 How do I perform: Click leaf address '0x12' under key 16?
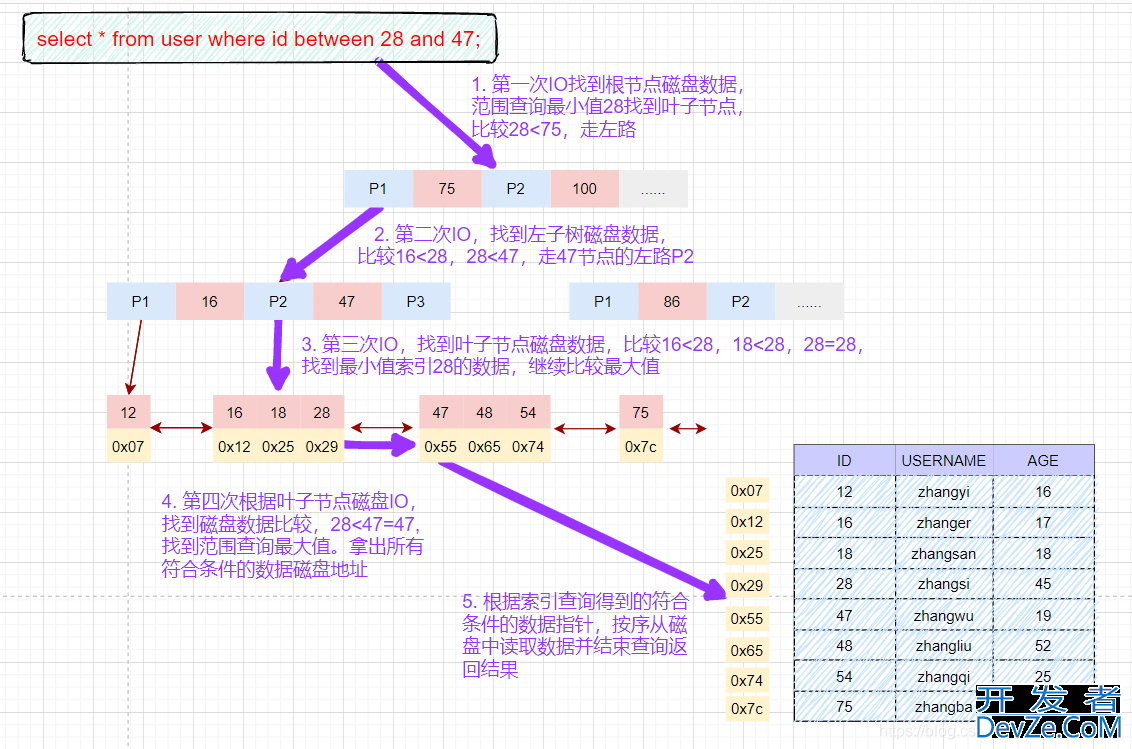[235, 446]
